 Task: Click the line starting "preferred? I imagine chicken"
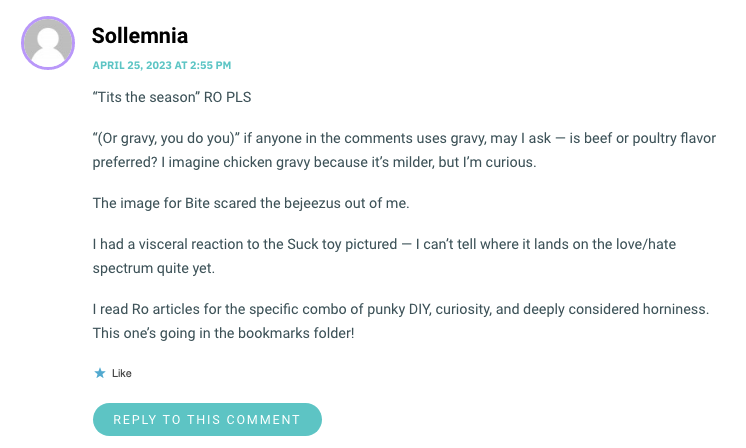click(314, 162)
